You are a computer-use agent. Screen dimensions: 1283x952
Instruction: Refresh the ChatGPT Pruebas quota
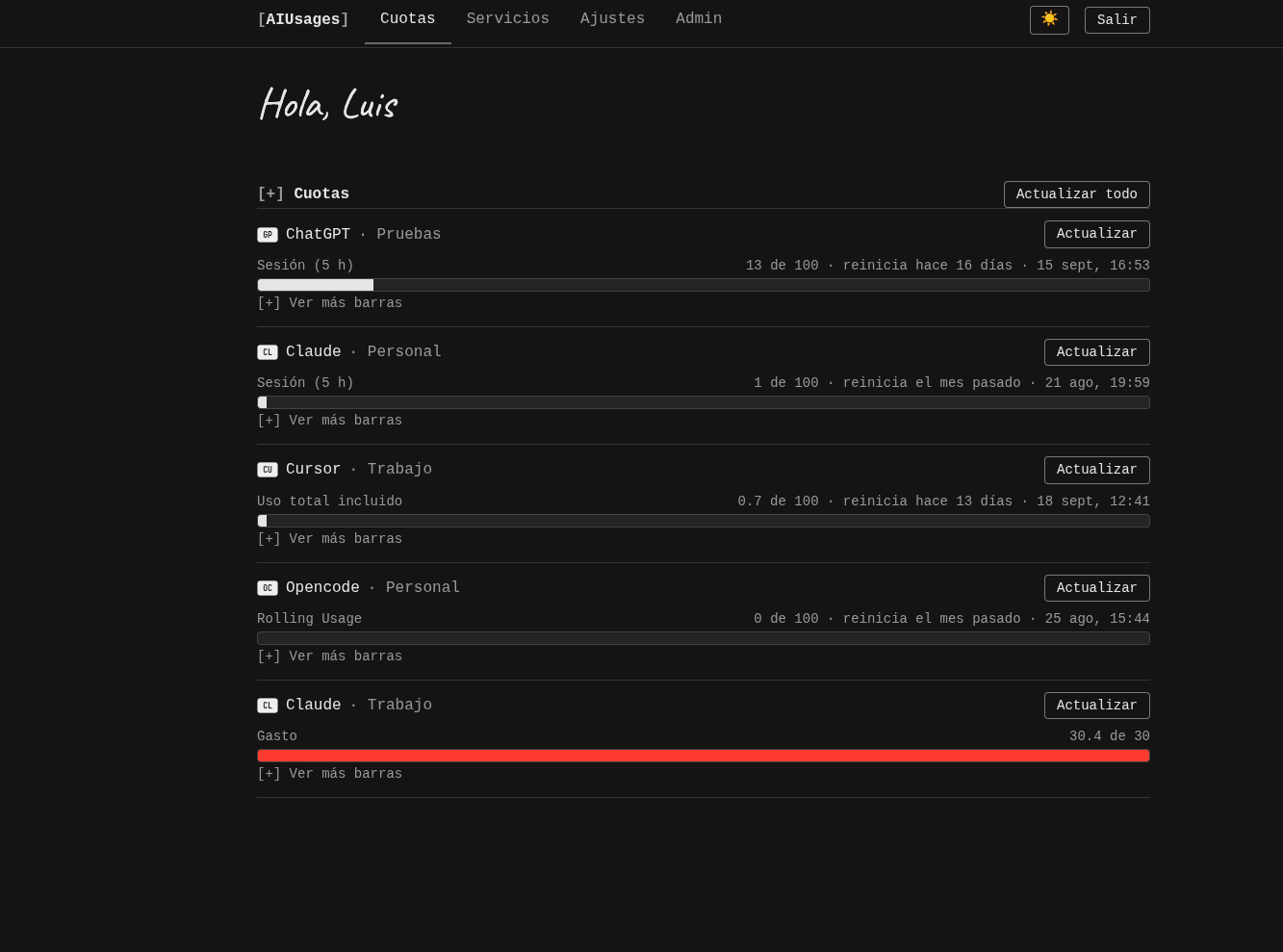pos(1097,234)
